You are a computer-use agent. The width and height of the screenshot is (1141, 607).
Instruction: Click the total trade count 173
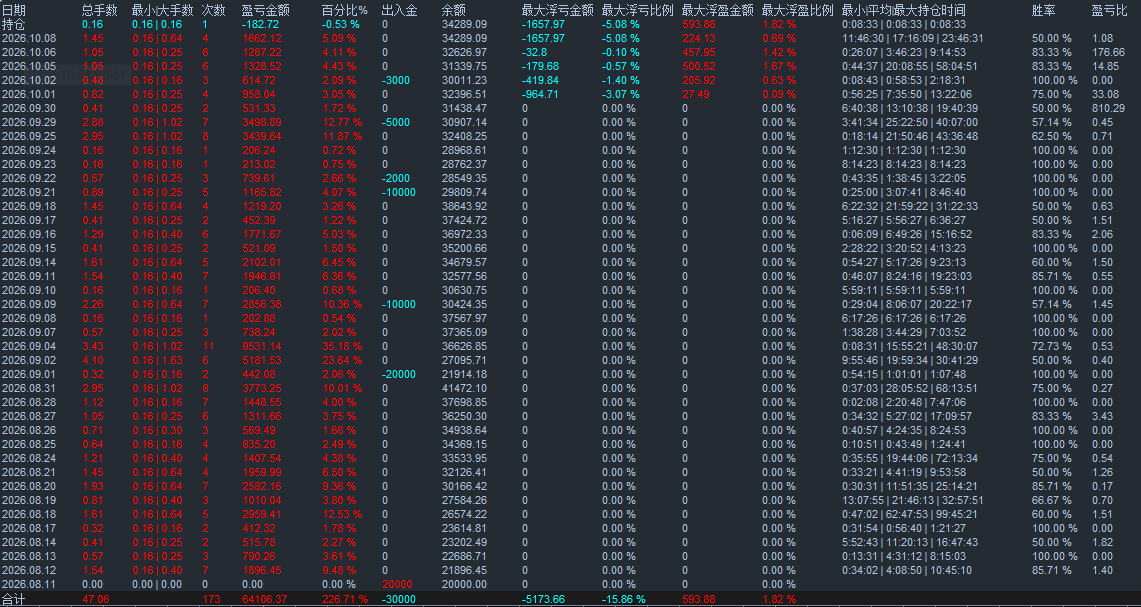[210, 599]
